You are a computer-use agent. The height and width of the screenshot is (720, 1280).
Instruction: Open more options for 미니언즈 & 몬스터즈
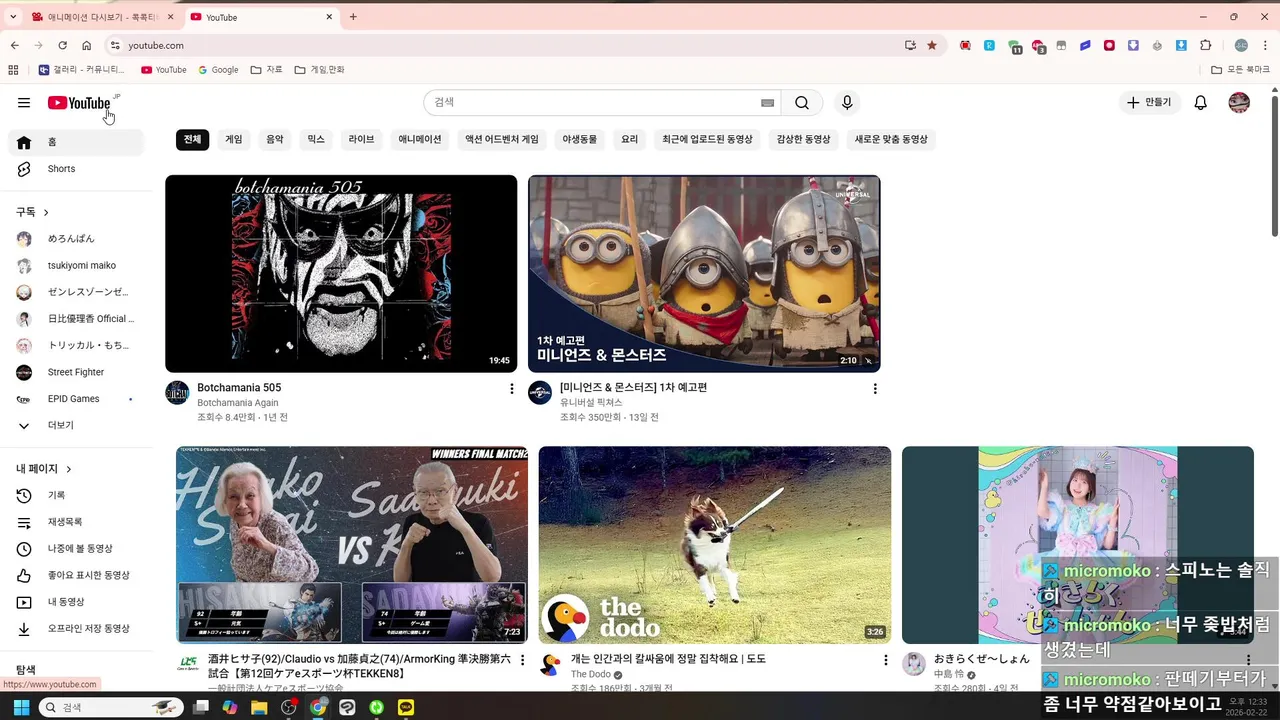[875, 389]
